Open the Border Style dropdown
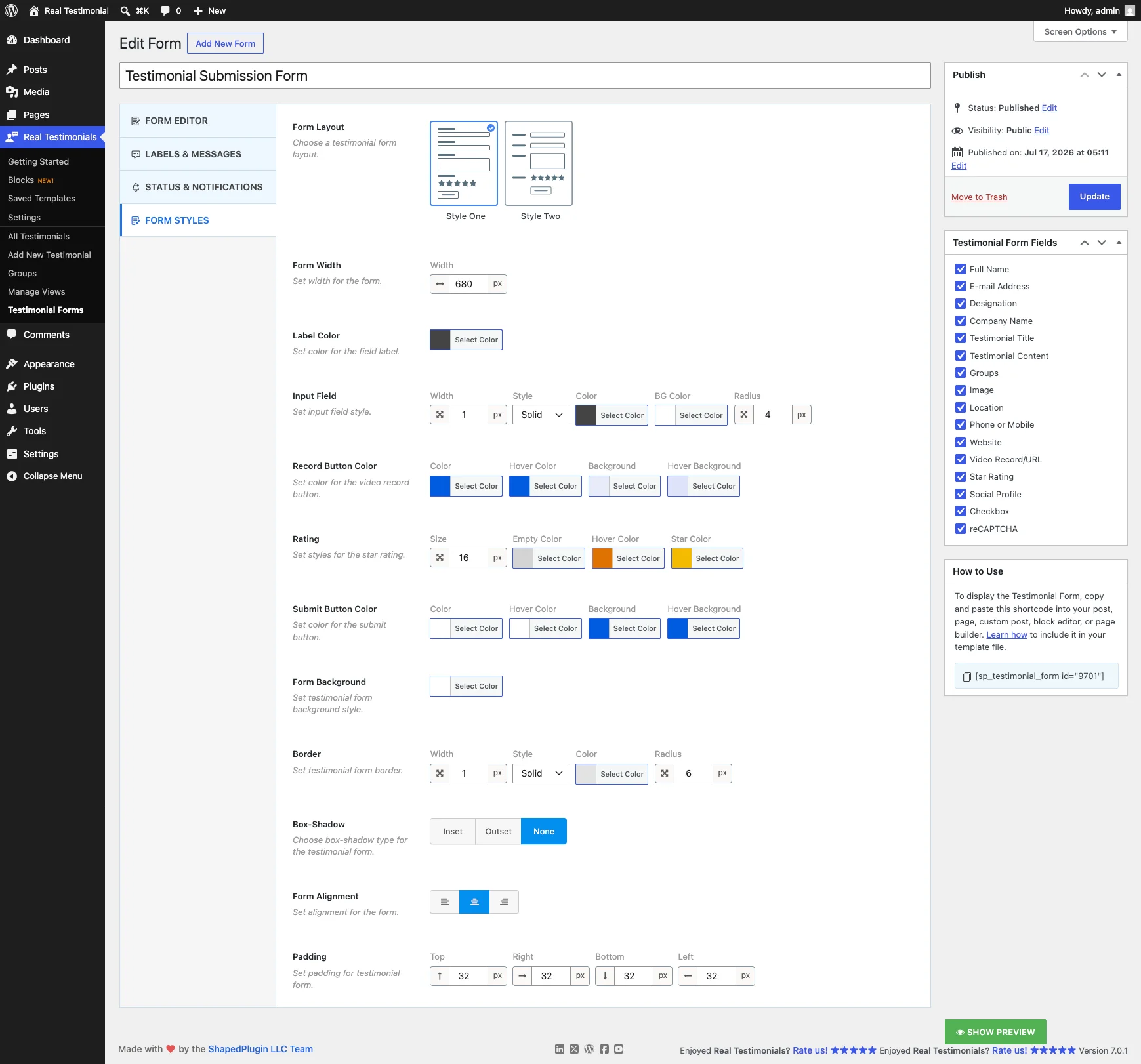Image resolution: width=1141 pixels, height=1064 pixels. point(541,773)
